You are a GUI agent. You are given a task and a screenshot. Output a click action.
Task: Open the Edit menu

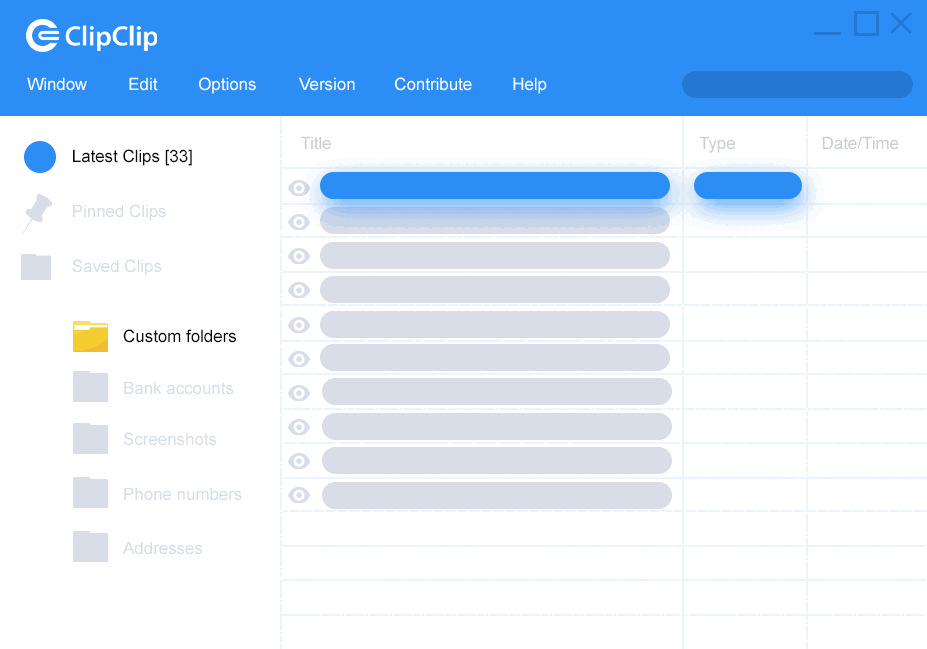coord(142,85)
